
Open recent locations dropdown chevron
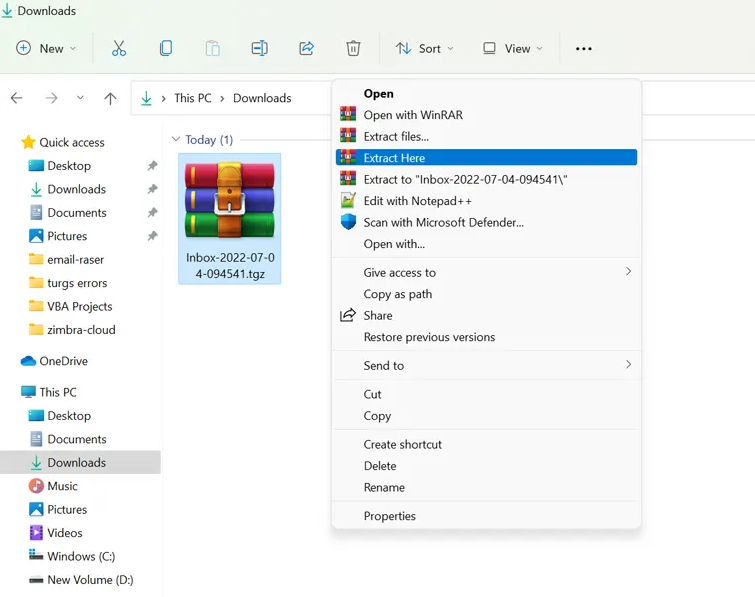click(80, 98)
